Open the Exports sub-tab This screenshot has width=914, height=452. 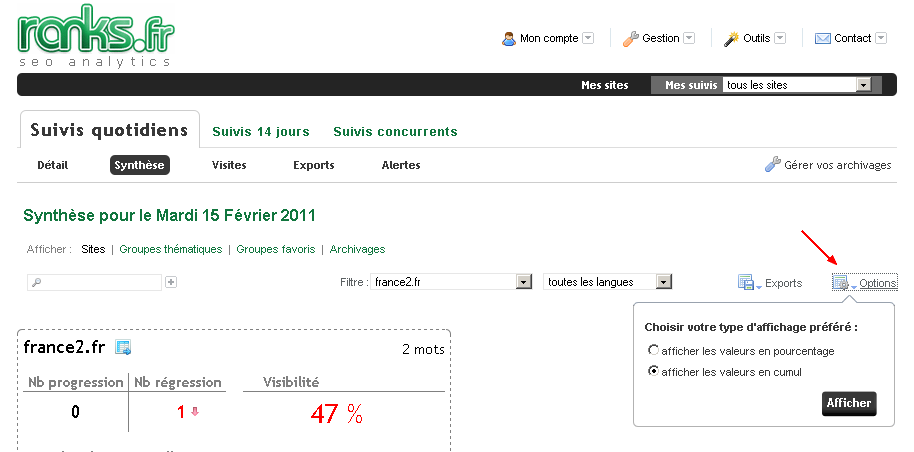point(314,165)
